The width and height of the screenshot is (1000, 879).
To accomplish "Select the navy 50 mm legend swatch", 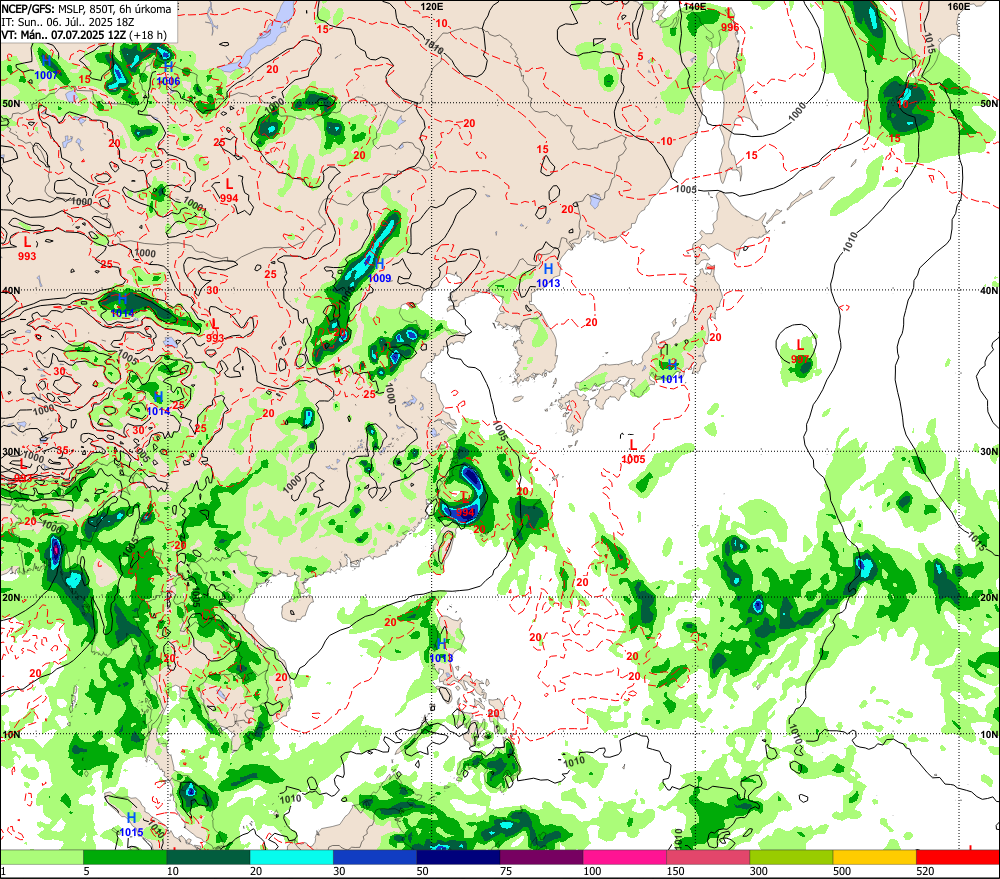I will pos(459,857).
